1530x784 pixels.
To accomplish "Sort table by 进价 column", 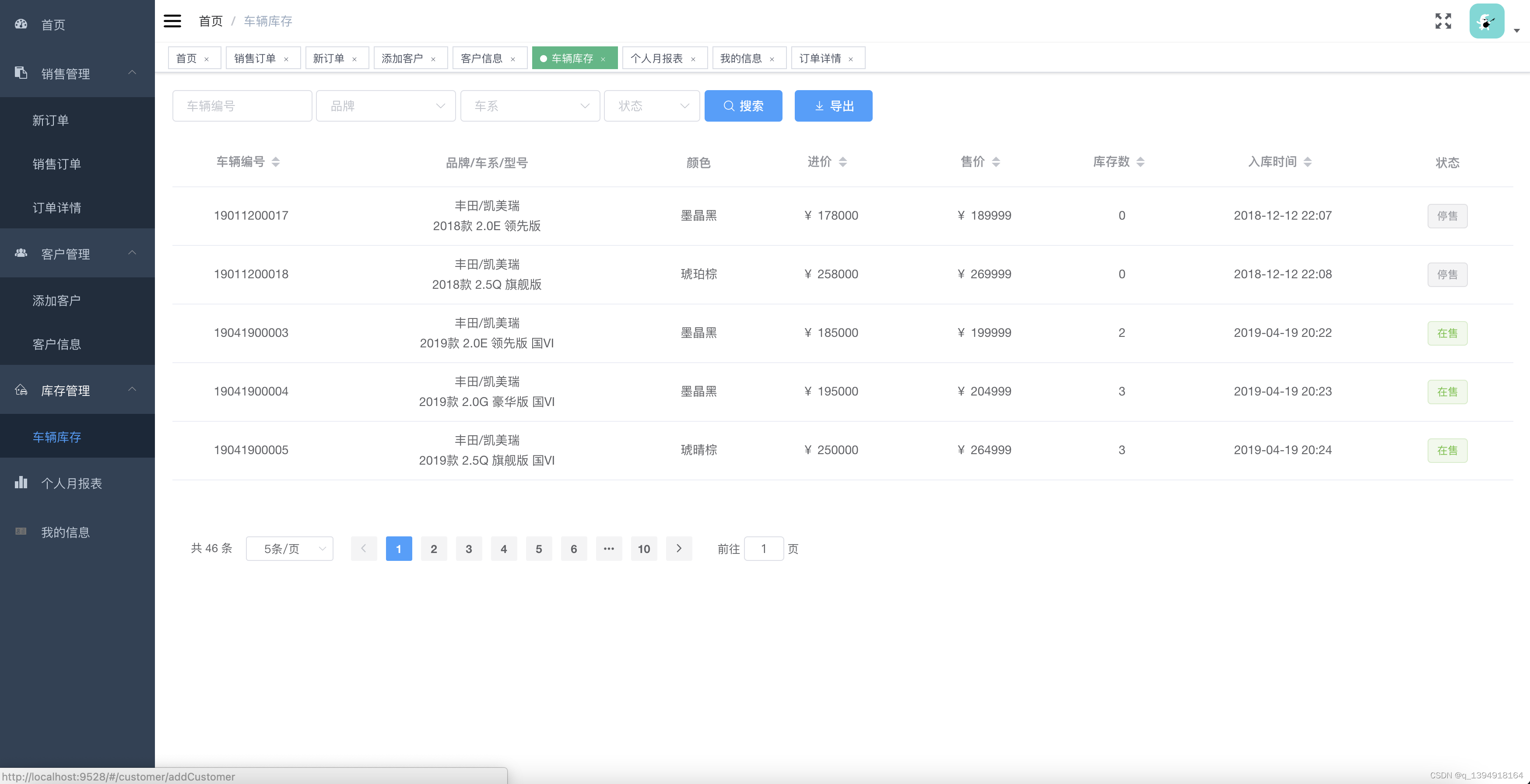I will click(843, 161).
